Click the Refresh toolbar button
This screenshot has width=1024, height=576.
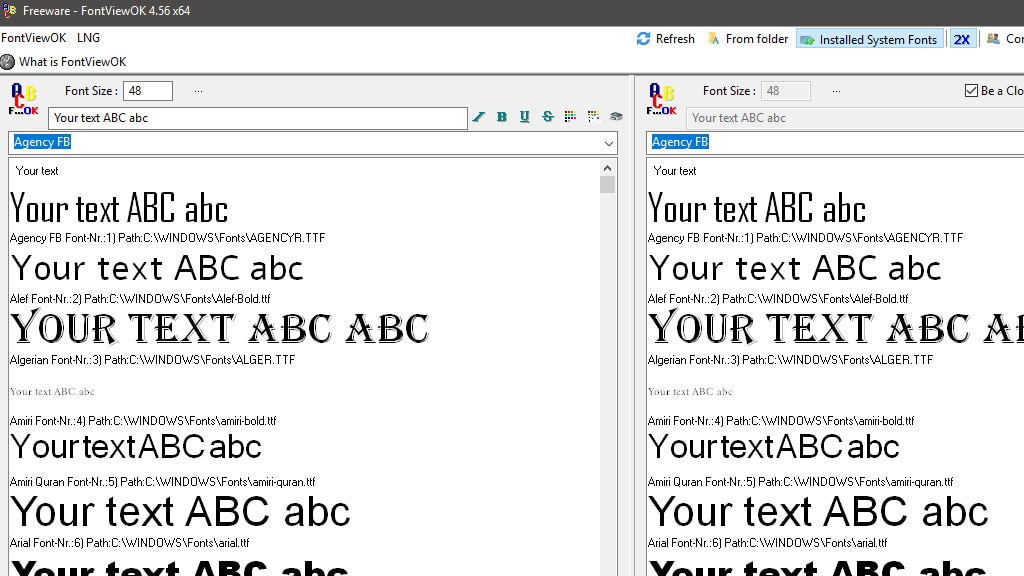[x=665, y=39]
